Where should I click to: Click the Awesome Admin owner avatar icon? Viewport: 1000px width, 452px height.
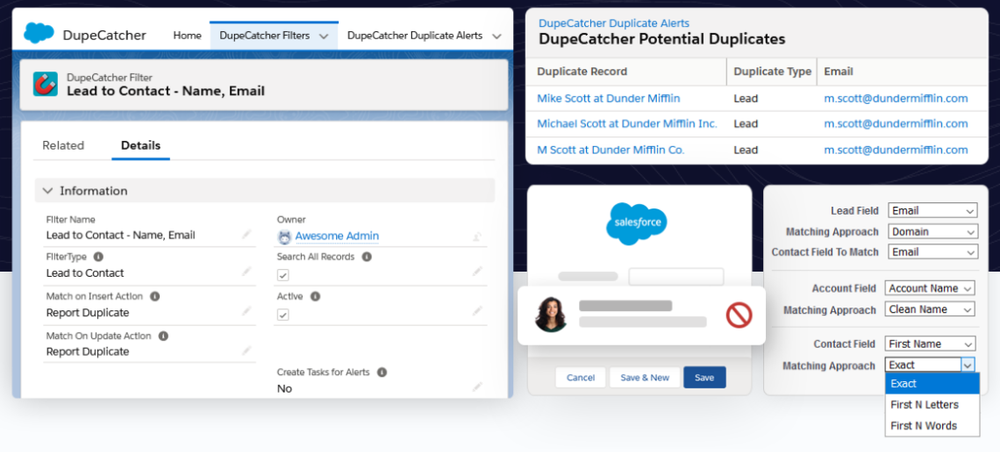[x=284, y=237]
